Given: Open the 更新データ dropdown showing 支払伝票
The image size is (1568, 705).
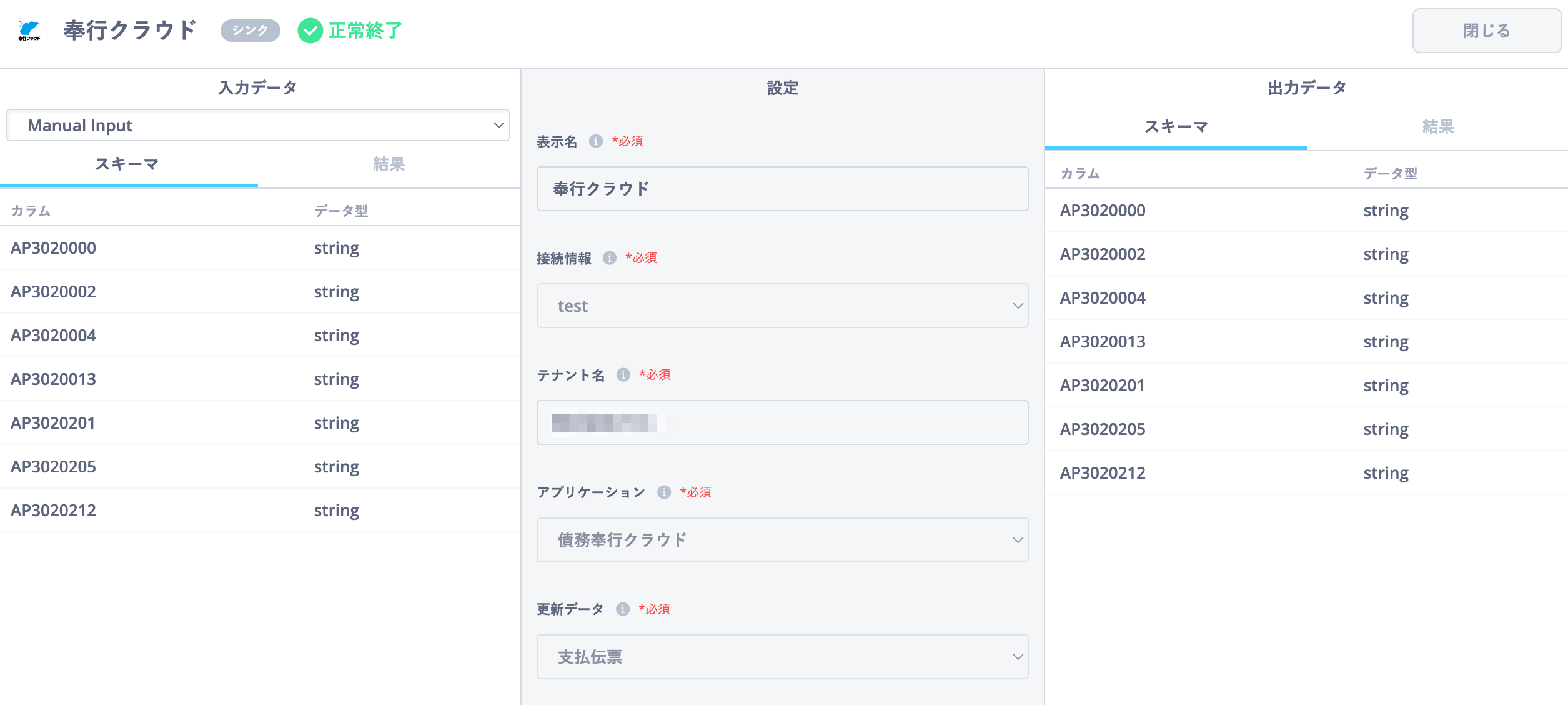Looking at the screenshot, I should (782, 657).
